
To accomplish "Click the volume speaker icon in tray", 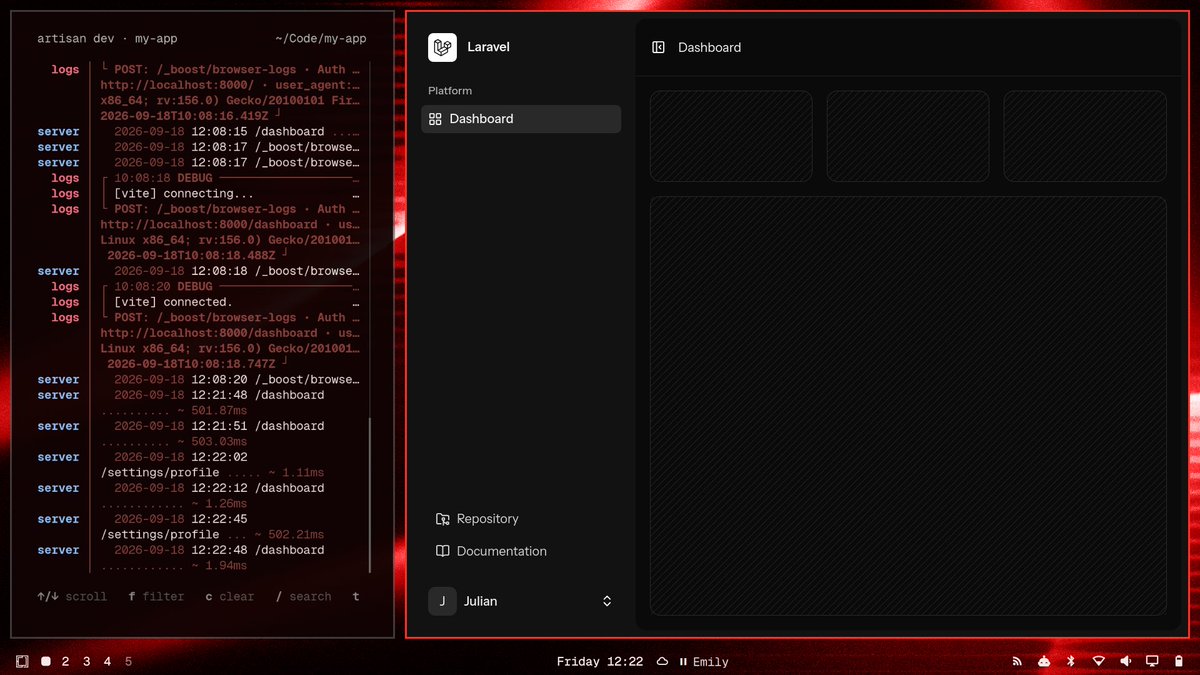I will click(x=1125, y=661).
